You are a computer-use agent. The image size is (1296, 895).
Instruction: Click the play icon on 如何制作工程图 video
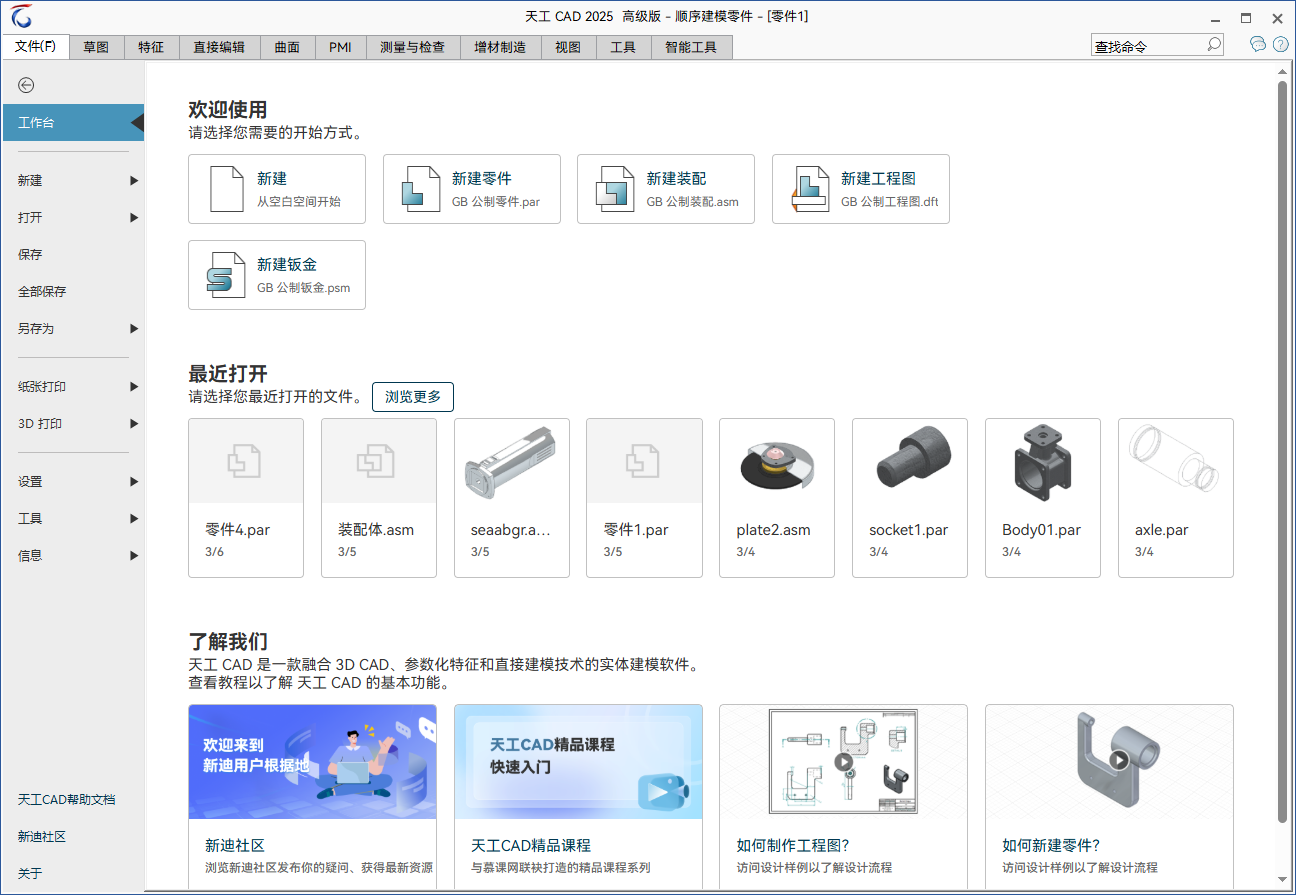(x=844, y=762)
